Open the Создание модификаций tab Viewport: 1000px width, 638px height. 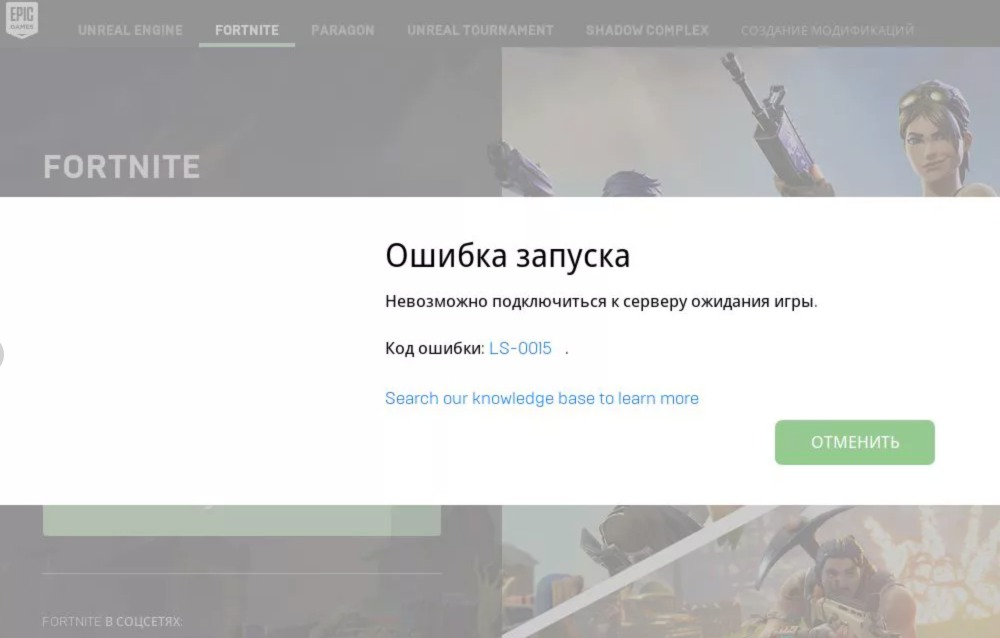point(827,30)
